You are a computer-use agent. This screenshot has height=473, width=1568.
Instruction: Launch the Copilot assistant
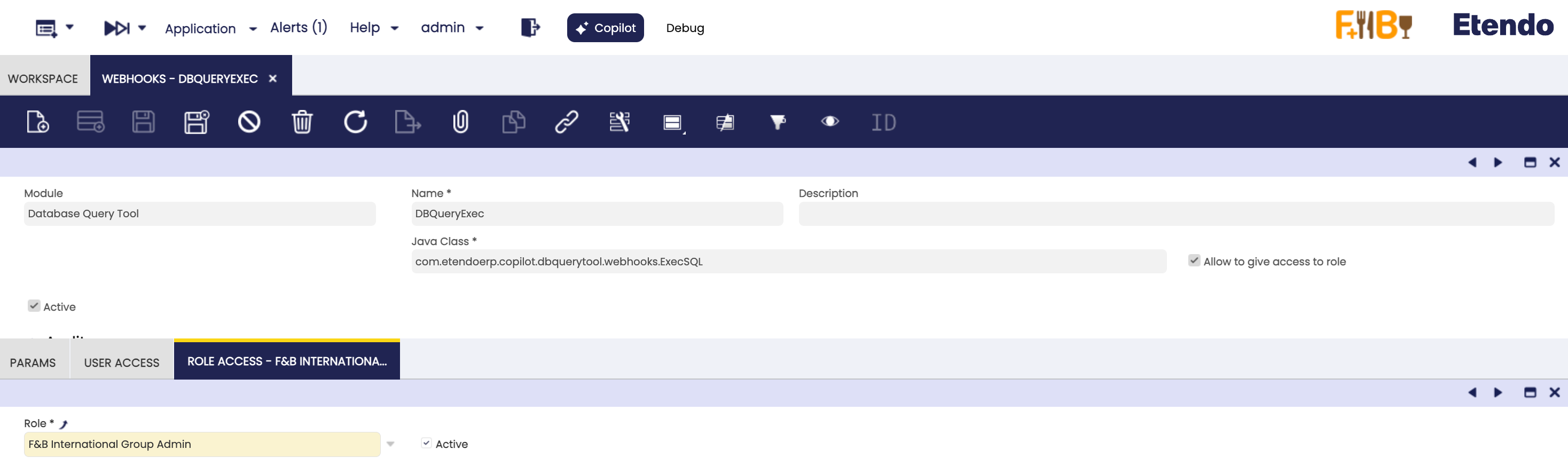point(605,28)
